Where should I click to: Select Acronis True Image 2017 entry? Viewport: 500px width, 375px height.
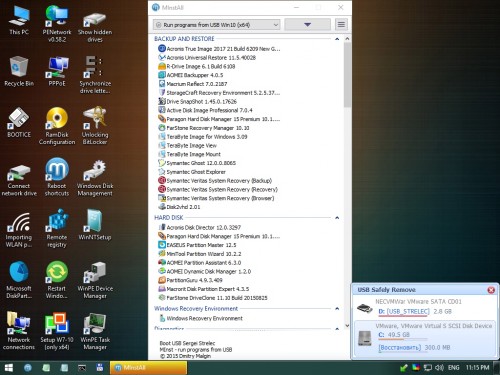219,49
